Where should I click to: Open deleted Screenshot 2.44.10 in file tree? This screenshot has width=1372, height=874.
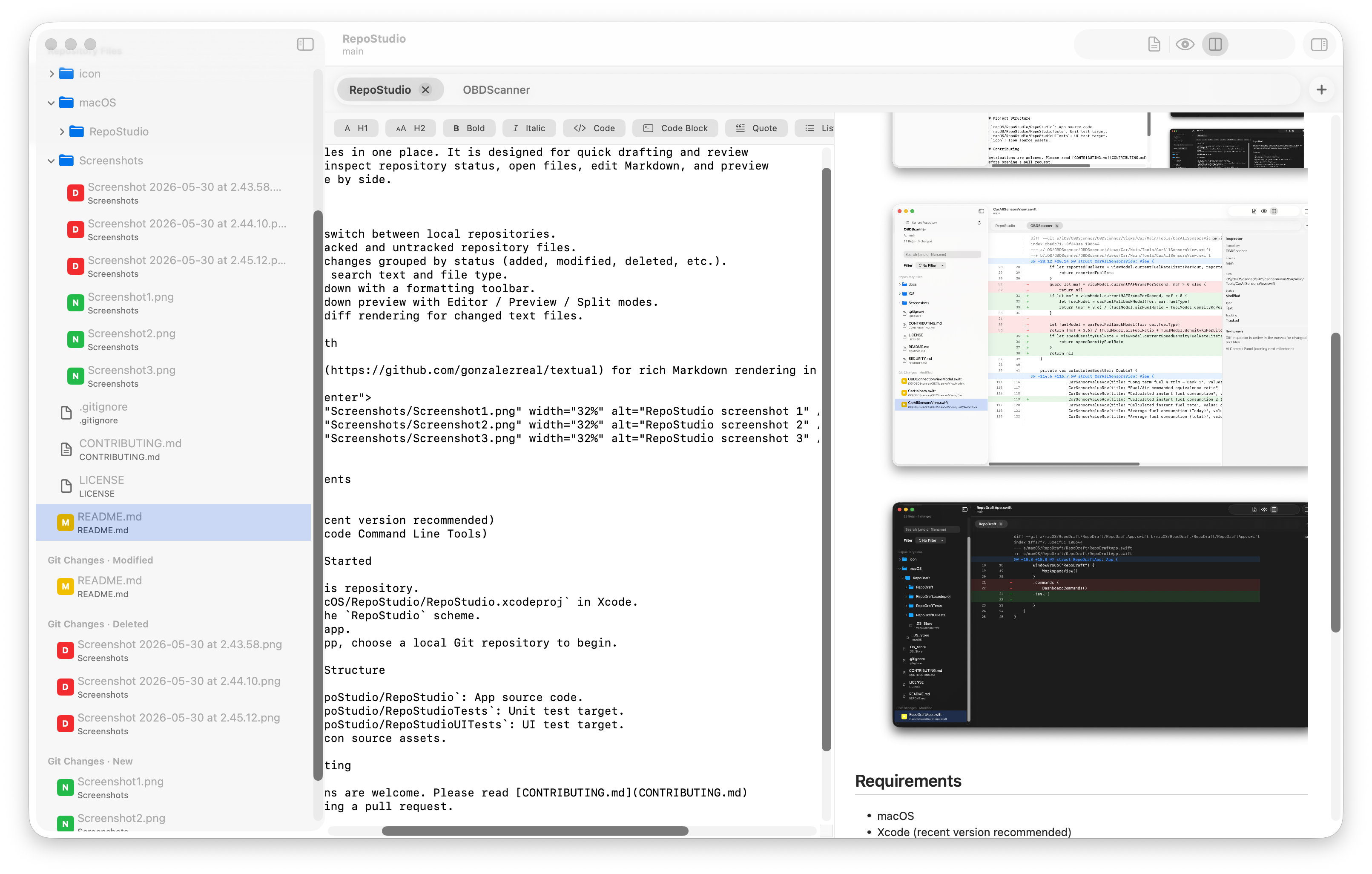(173, 230)
